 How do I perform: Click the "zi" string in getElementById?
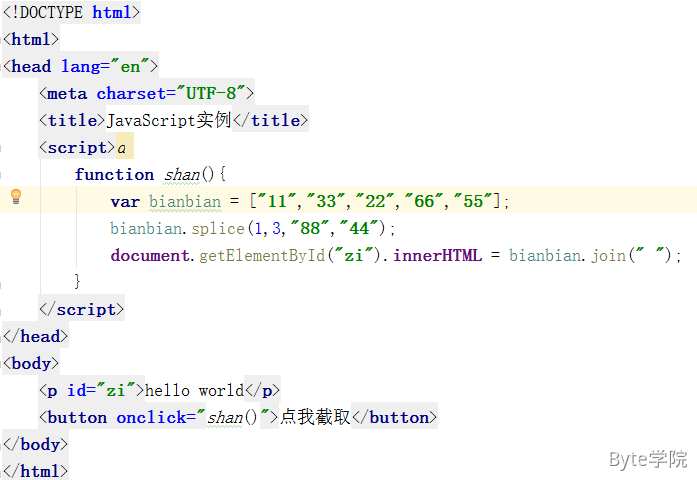(x=354, y=255)
